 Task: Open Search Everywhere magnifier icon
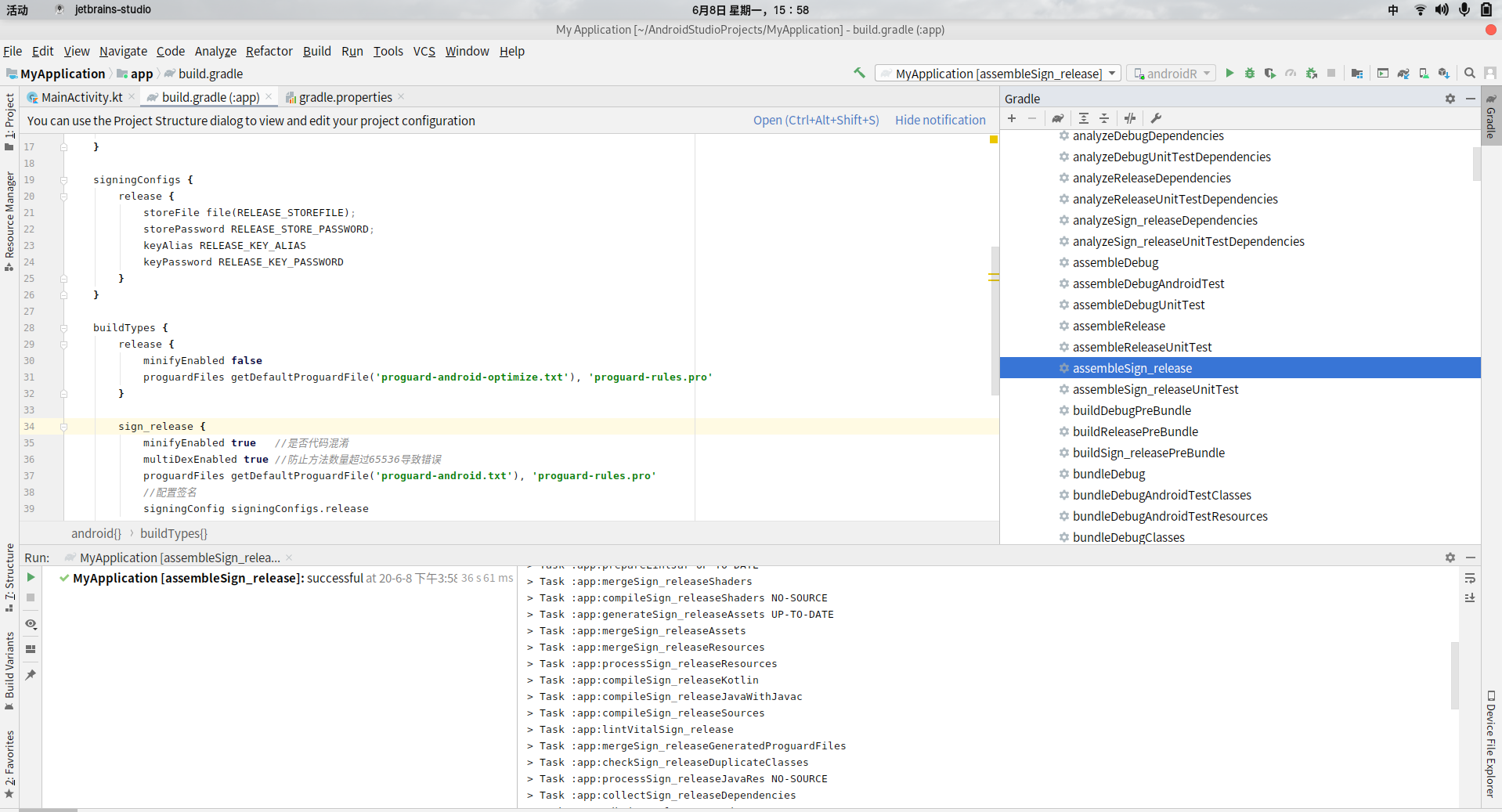click(1470, 73)
